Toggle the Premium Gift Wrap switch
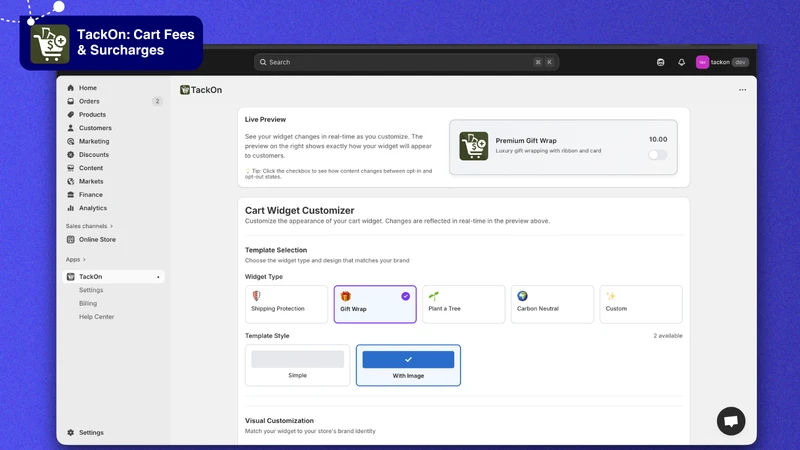Viewport: 800px width, 450px height. tap(657, 155)
